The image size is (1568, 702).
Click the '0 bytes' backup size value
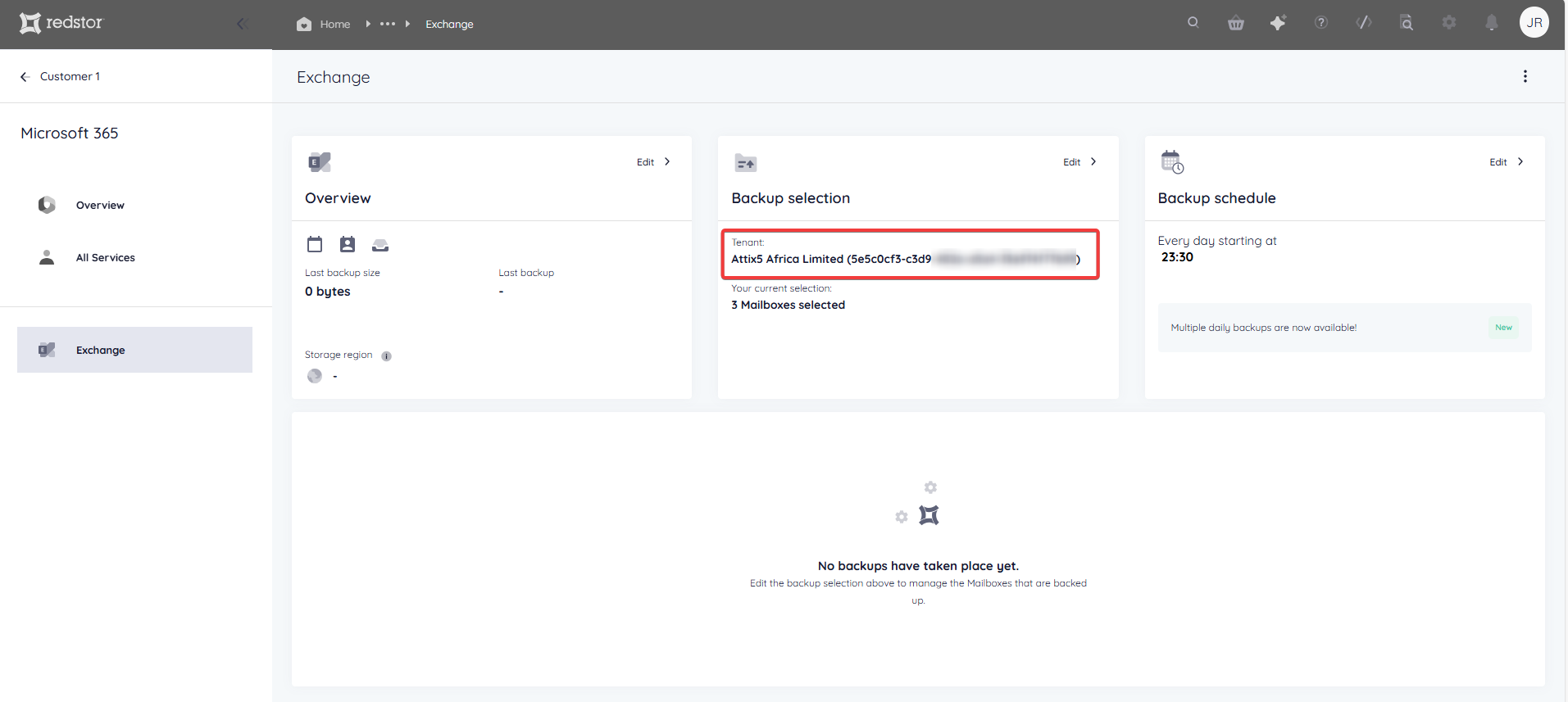pyautogui.click(x=327, y=292)
